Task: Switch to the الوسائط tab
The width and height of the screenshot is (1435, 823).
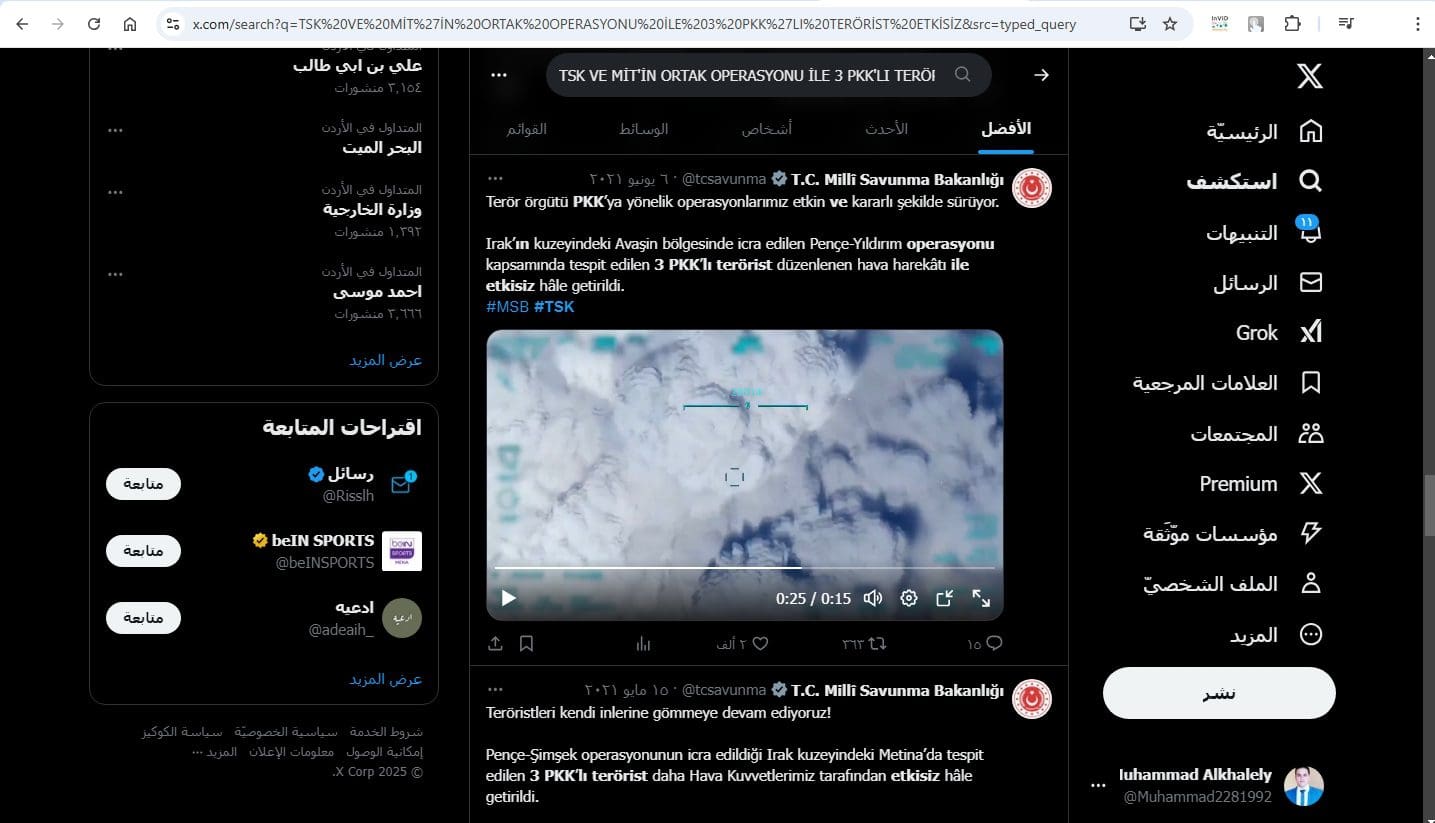Action: tap(645, 129)
